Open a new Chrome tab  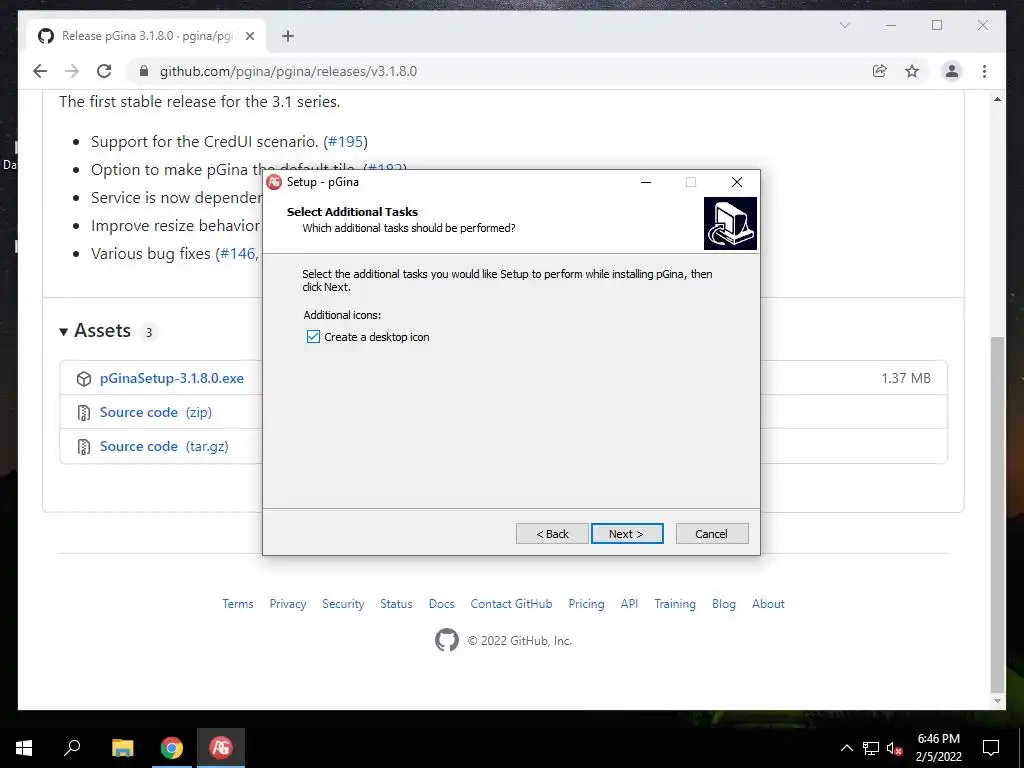tap(288, 36)
